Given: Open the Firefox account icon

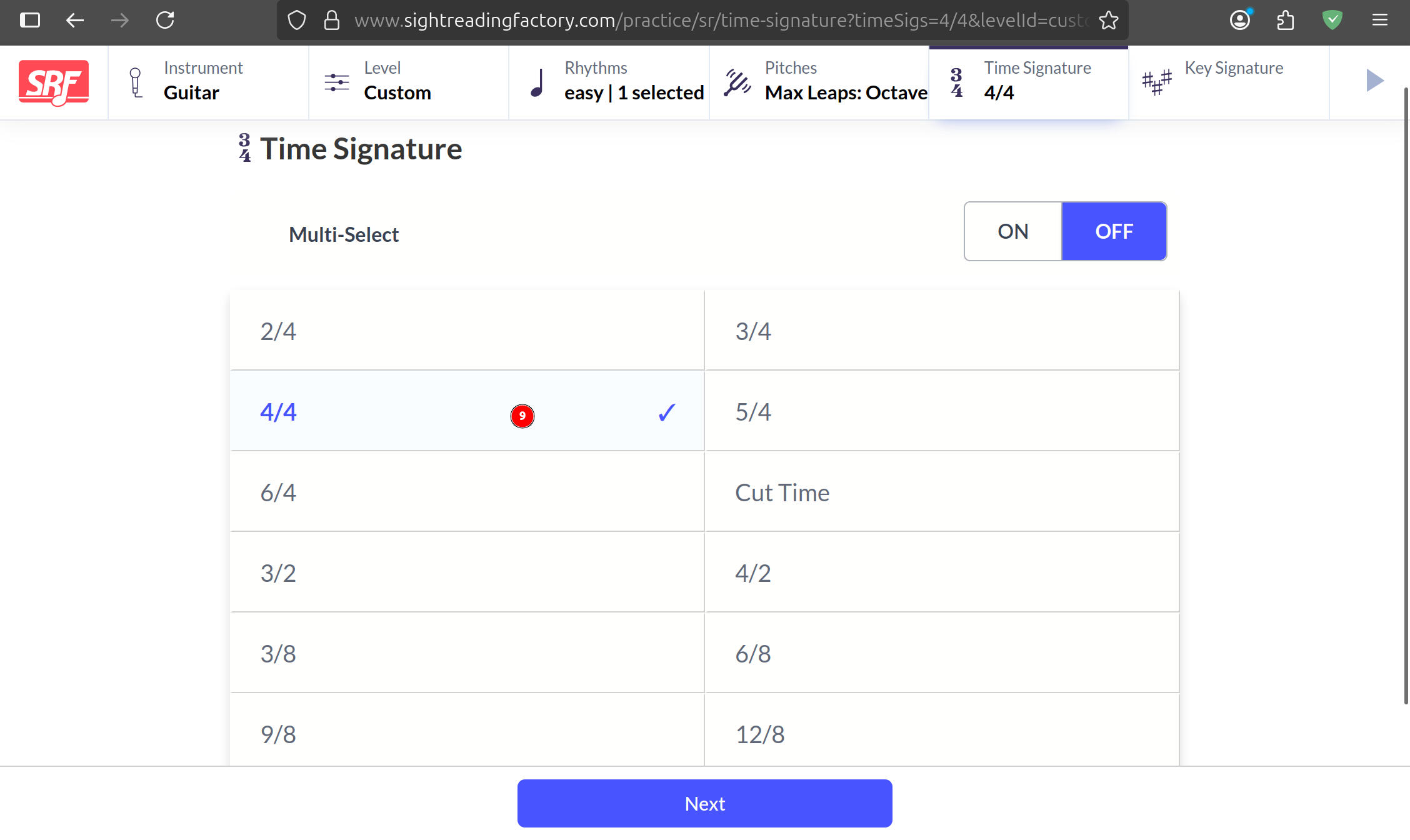Looking at the screenshot, I should pyautogui.click(x=1240, y=21).
